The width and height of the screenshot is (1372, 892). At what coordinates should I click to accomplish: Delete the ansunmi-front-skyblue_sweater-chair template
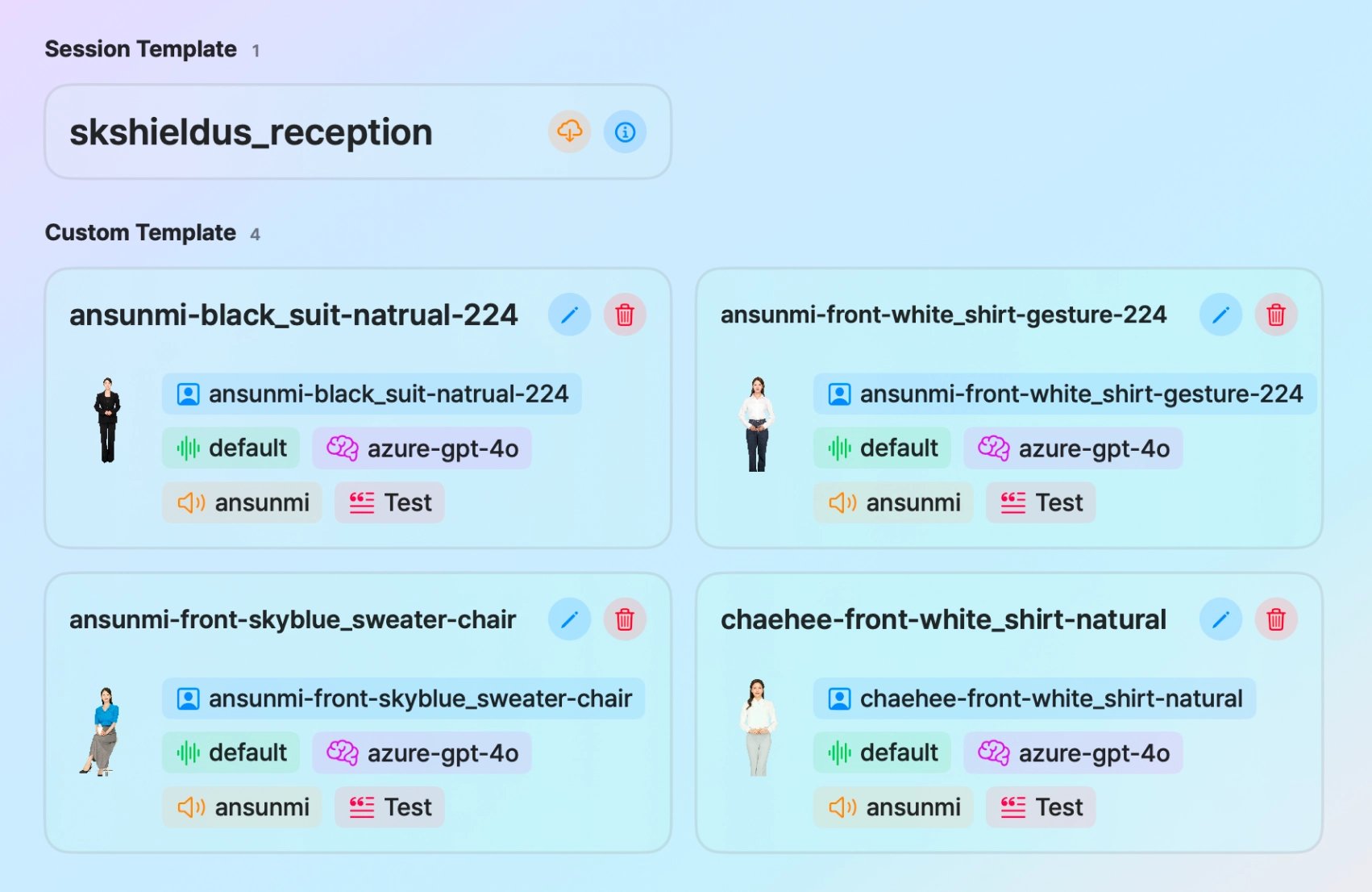625,619
